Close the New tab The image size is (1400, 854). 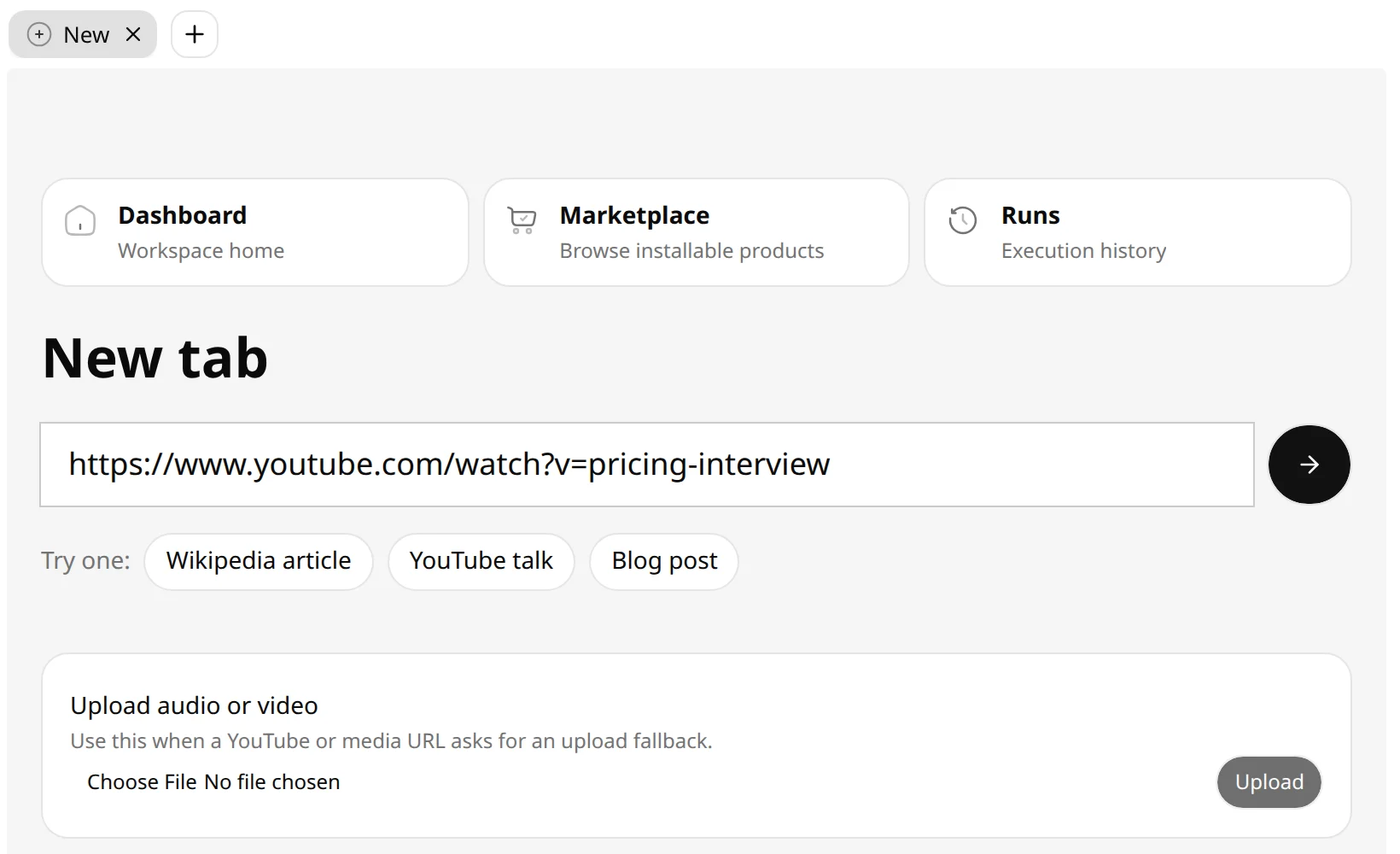[x=133, y=34]
